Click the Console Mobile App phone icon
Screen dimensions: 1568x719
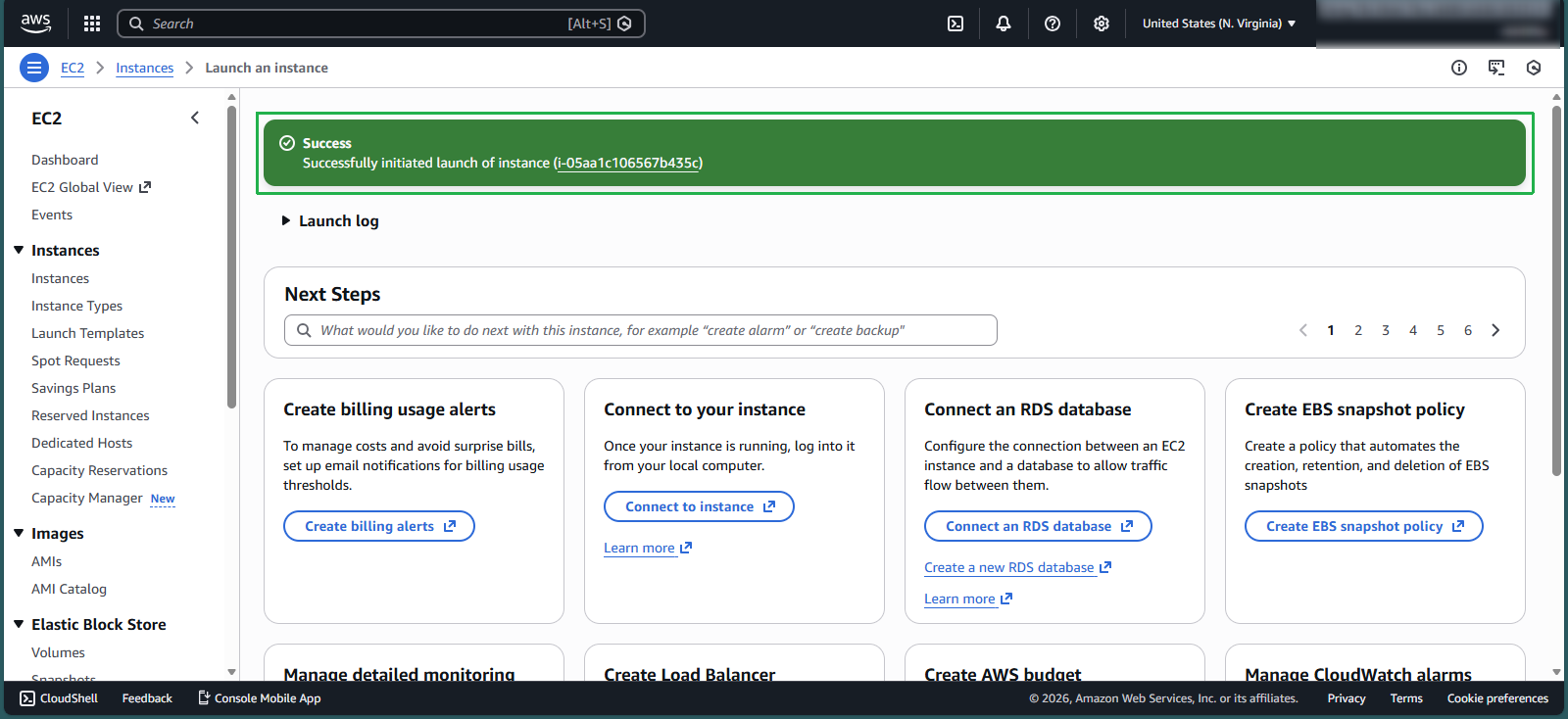[x=204, y=697]
